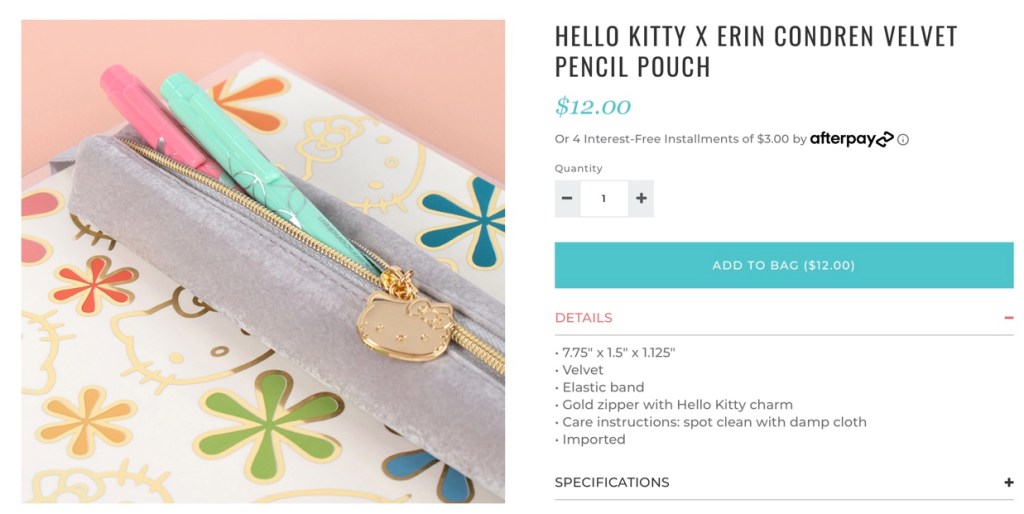Click the Afterpay logo

pos(851,139)
